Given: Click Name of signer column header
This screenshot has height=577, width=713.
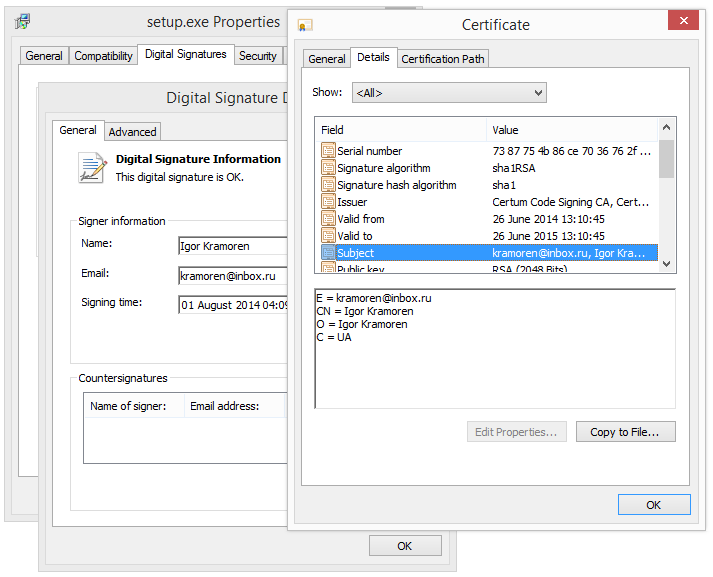Looking at the screenshot, I should click(134, 406).
